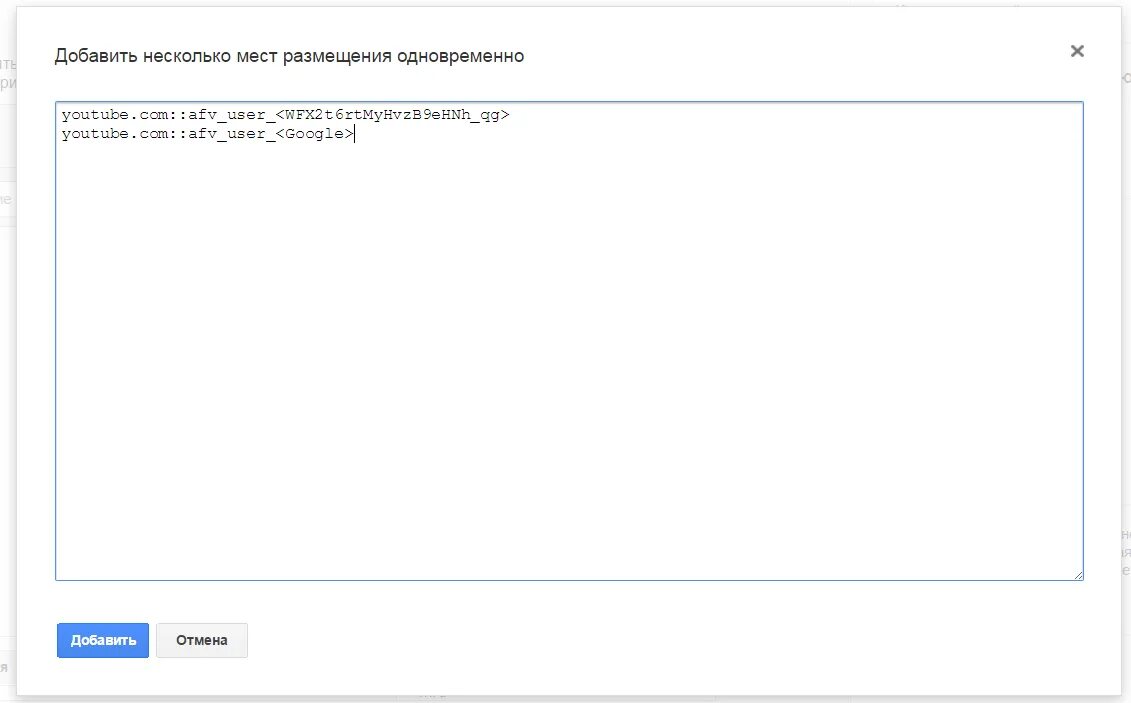The width and height of the screenshot is (1131, 703).
Task: Click the blue Добавить button
Action: point(102,640)
